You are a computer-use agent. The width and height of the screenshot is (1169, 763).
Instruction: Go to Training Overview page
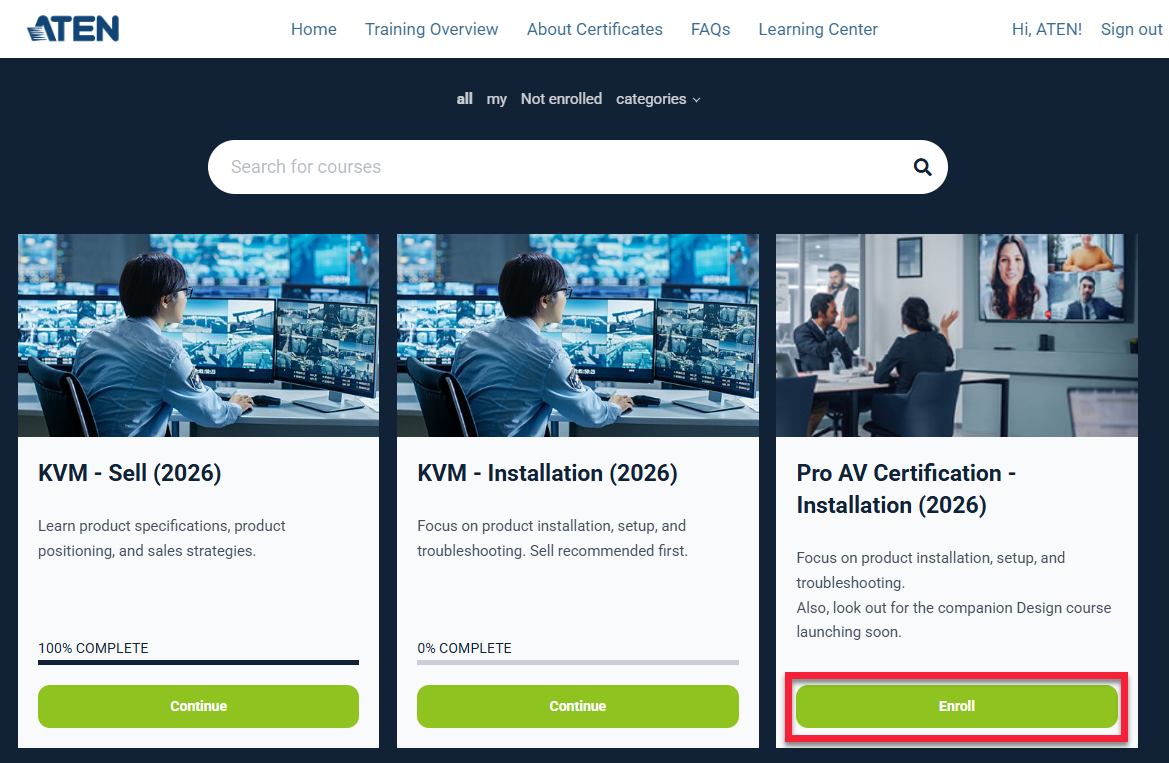(431, 29)
